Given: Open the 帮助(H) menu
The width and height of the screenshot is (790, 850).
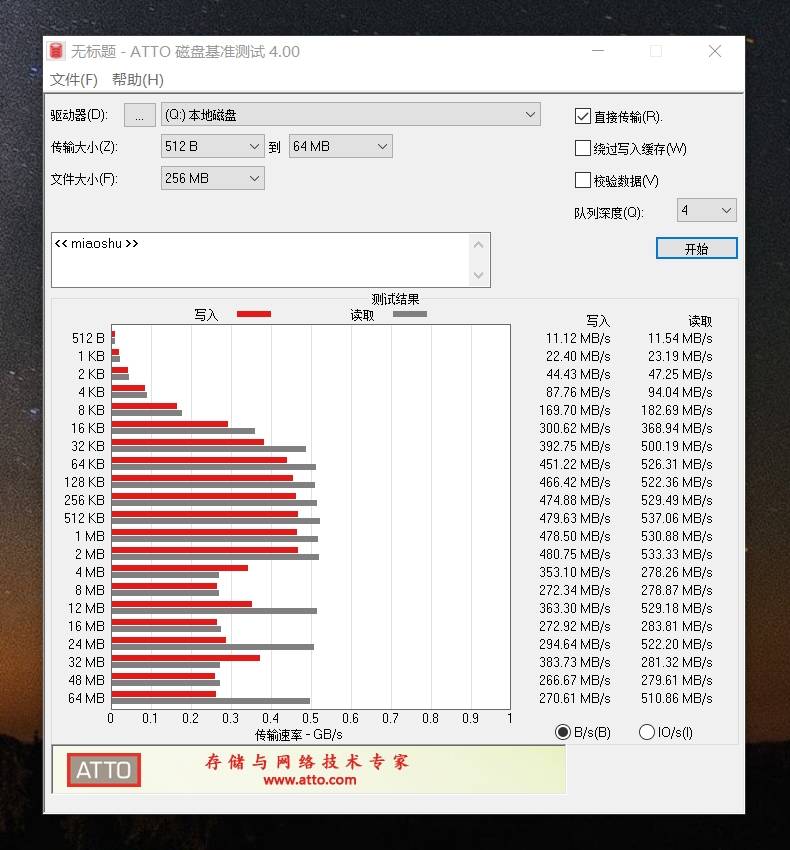Looking at the screenshot, I should coord(138,80).
